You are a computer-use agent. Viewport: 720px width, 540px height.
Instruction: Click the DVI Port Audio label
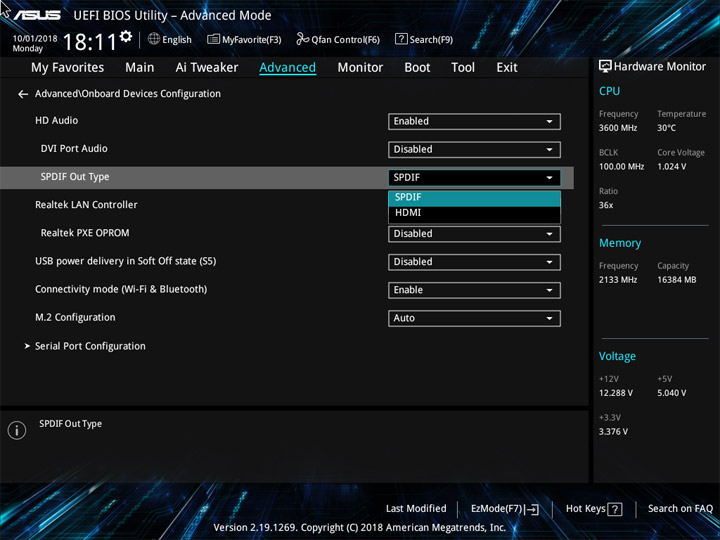click(x=74, y=149)
